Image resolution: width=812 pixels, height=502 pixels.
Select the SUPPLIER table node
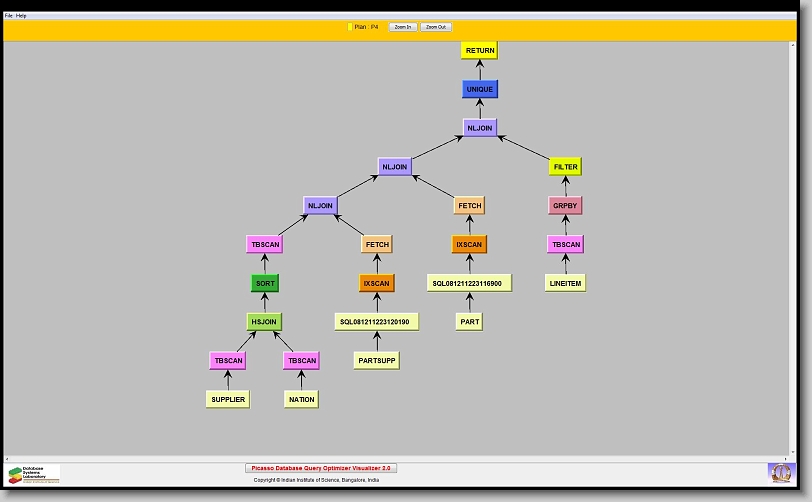pos(227,399)
